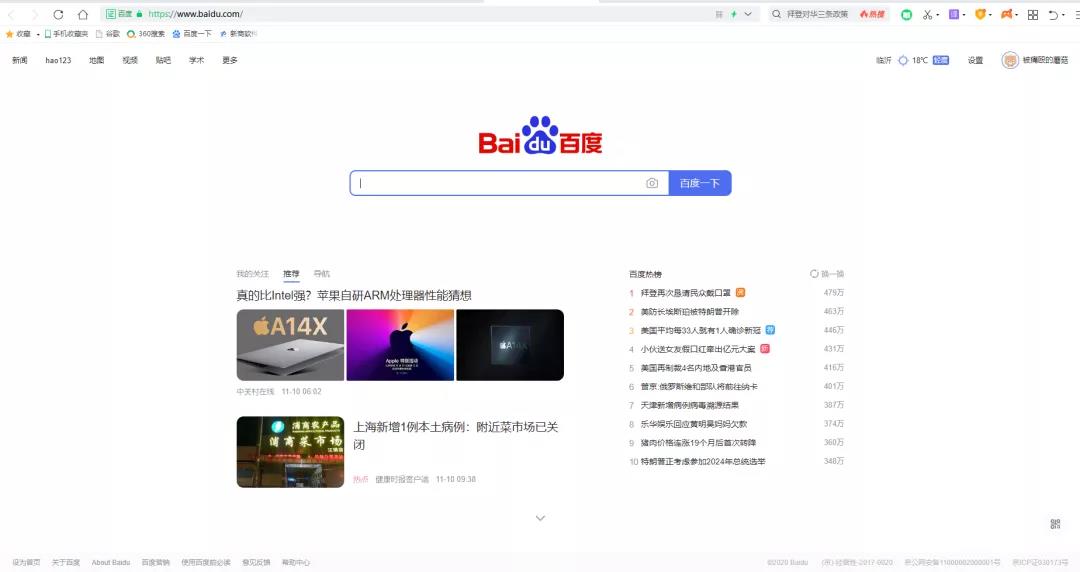
Task: Click the green padlock in address bar
Action: coord(140,14)
